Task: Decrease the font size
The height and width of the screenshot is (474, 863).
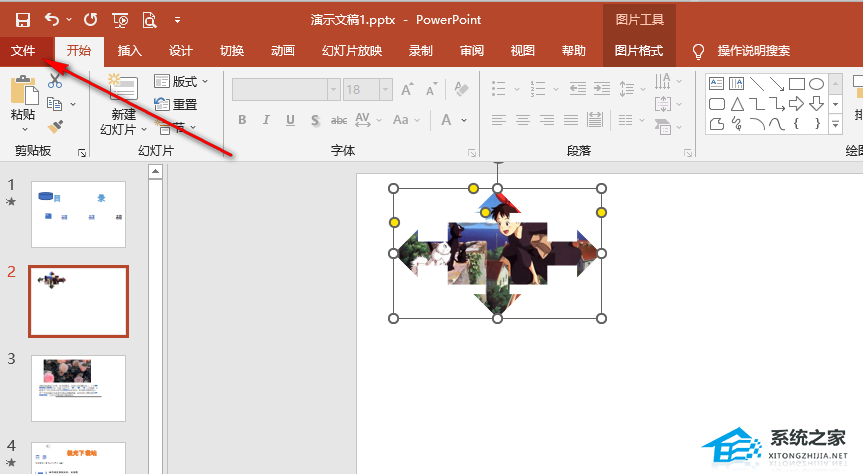Action: (x=432, y=89)
